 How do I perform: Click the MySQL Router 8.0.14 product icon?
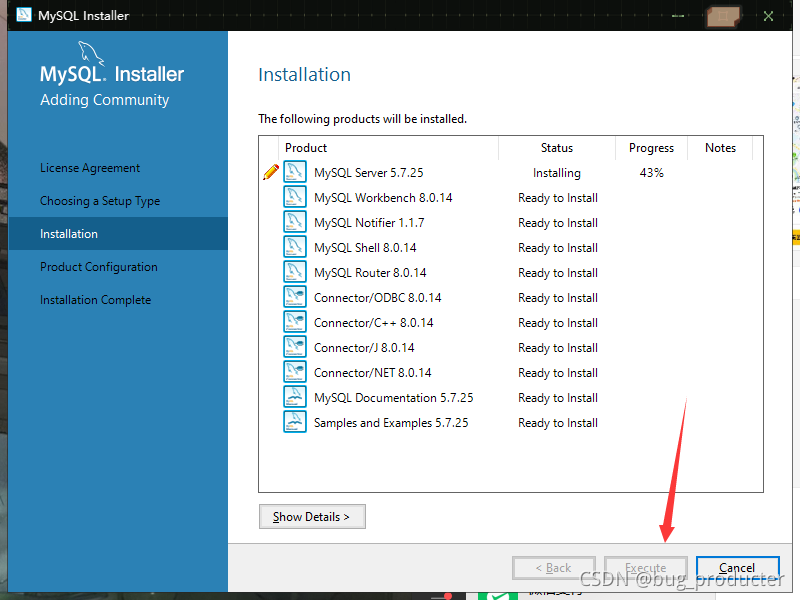[x=295, y=271]
